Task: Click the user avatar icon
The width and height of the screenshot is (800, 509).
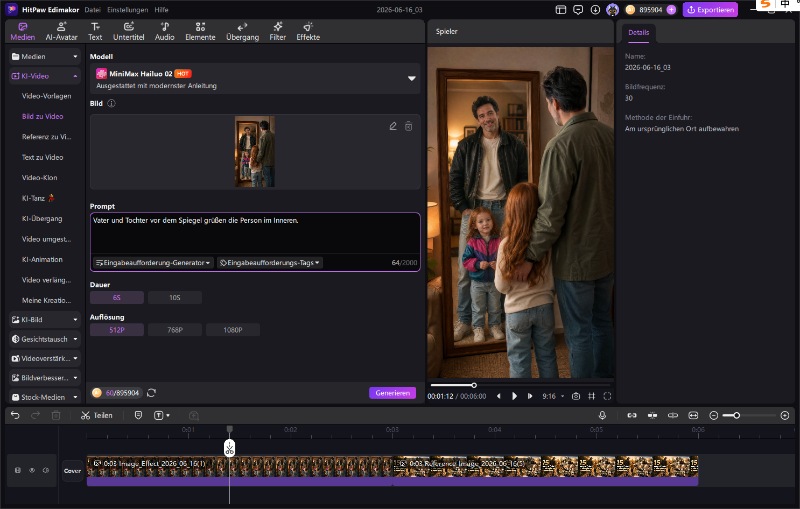Action: coord(612,10)
